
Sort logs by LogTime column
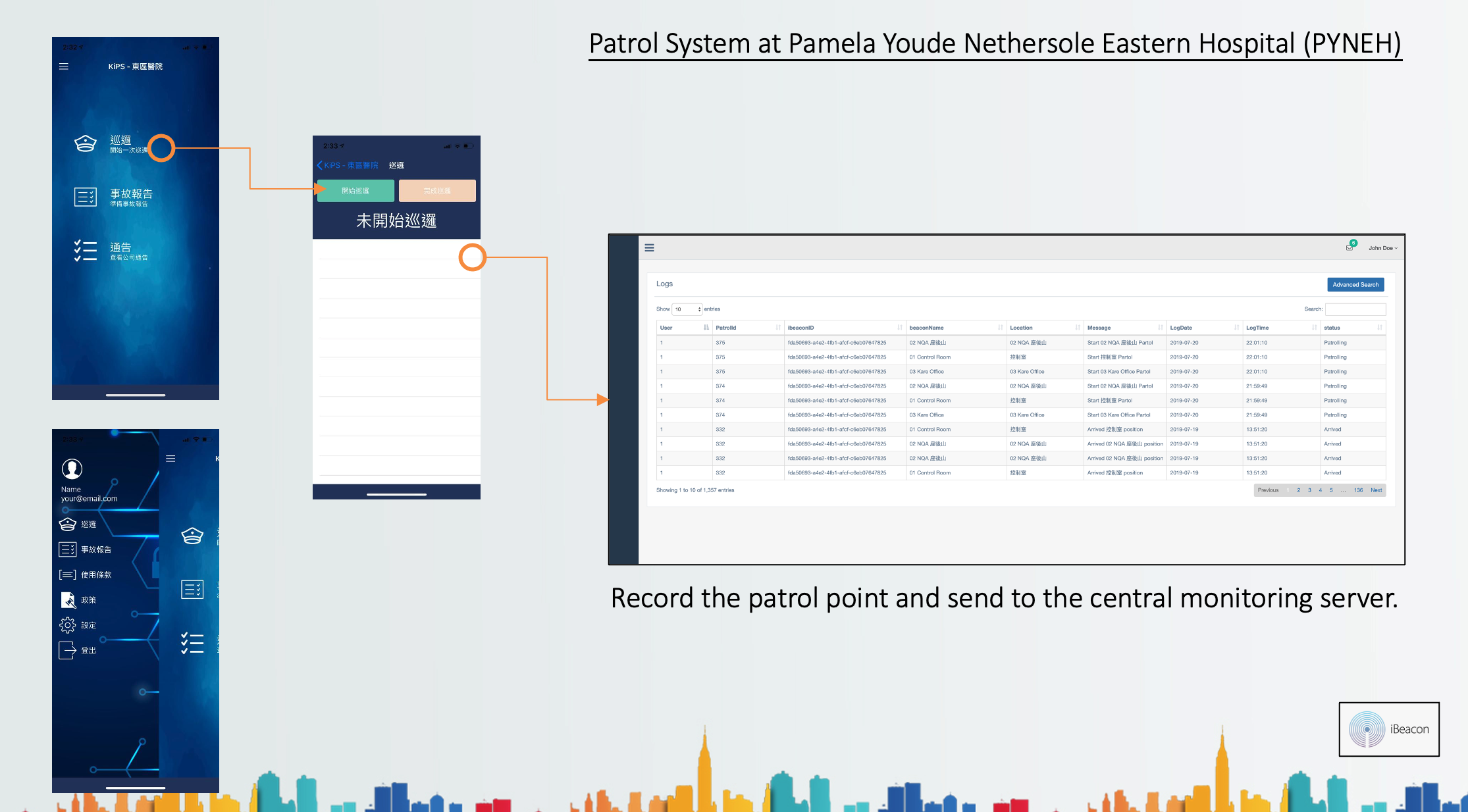1282,328
